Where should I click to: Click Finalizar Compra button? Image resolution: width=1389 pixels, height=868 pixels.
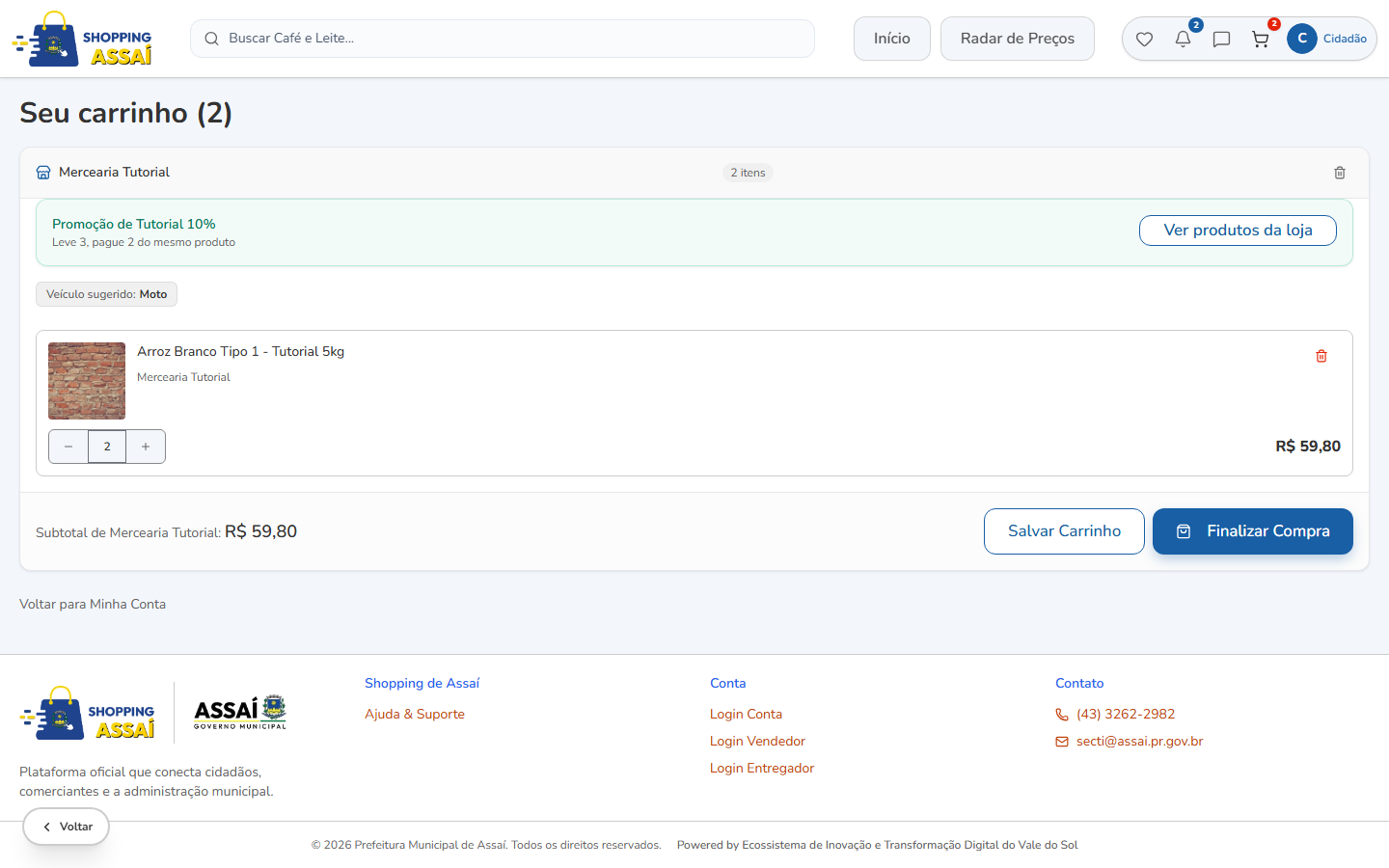[1253, 531]
